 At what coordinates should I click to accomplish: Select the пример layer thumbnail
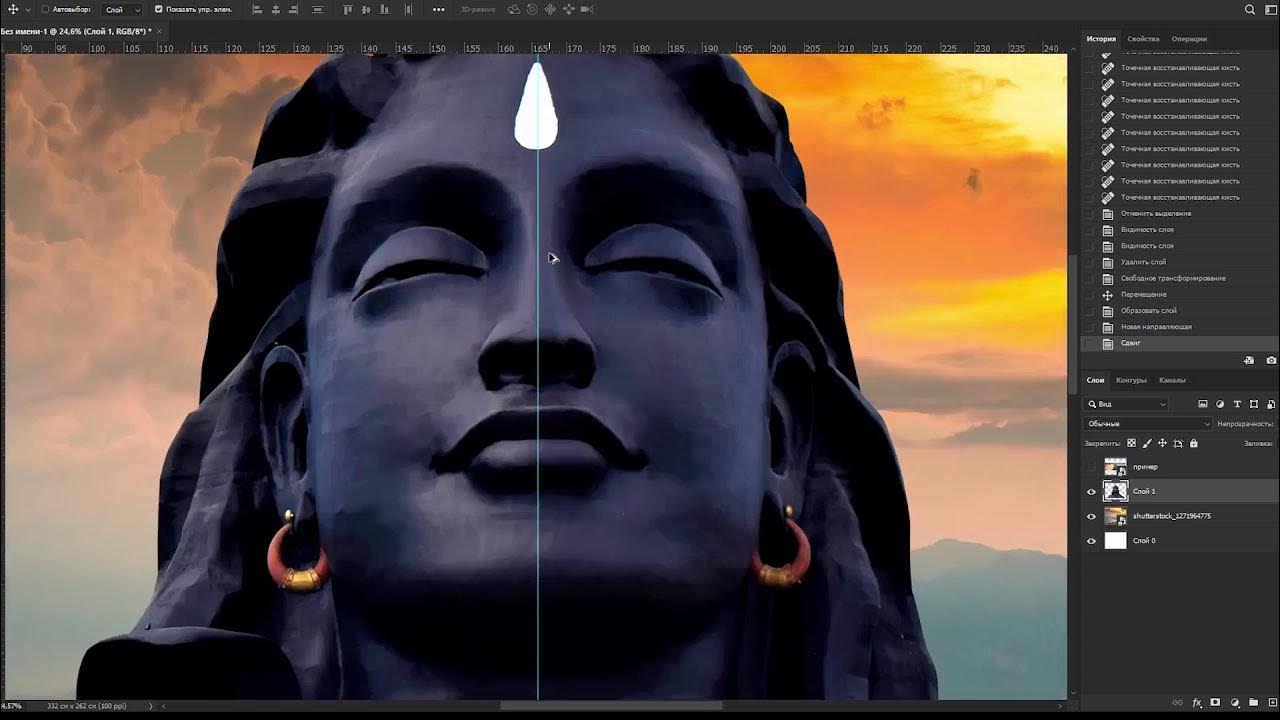1115,467
